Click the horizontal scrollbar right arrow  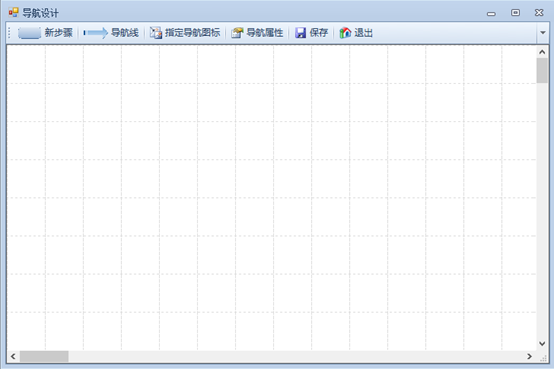529,356
